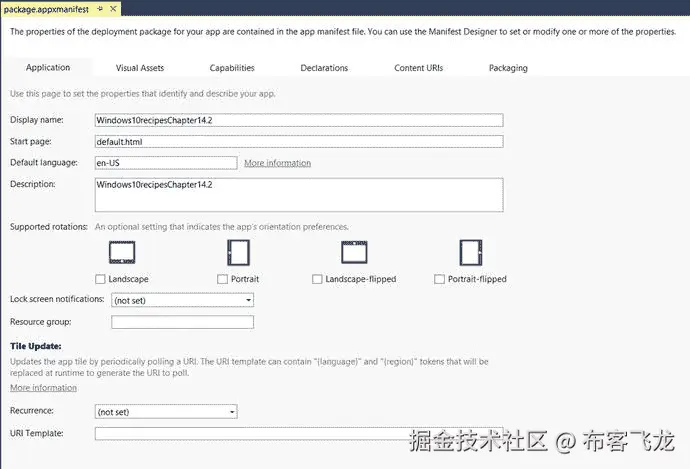Check the Portrait-flipped rotation option
This screenshot has width=690, height=469.
pyautogui.click(x=439, y=279)
